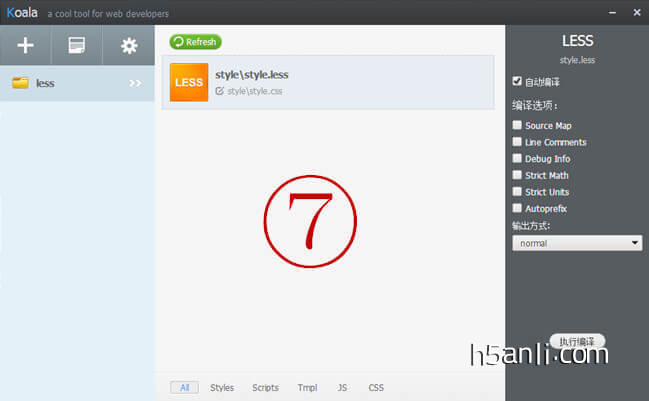Image resolution: width=649 pixels, height=401 pixels.
Task: Click the double-arrow next to less folder
Action: [135, 83]
